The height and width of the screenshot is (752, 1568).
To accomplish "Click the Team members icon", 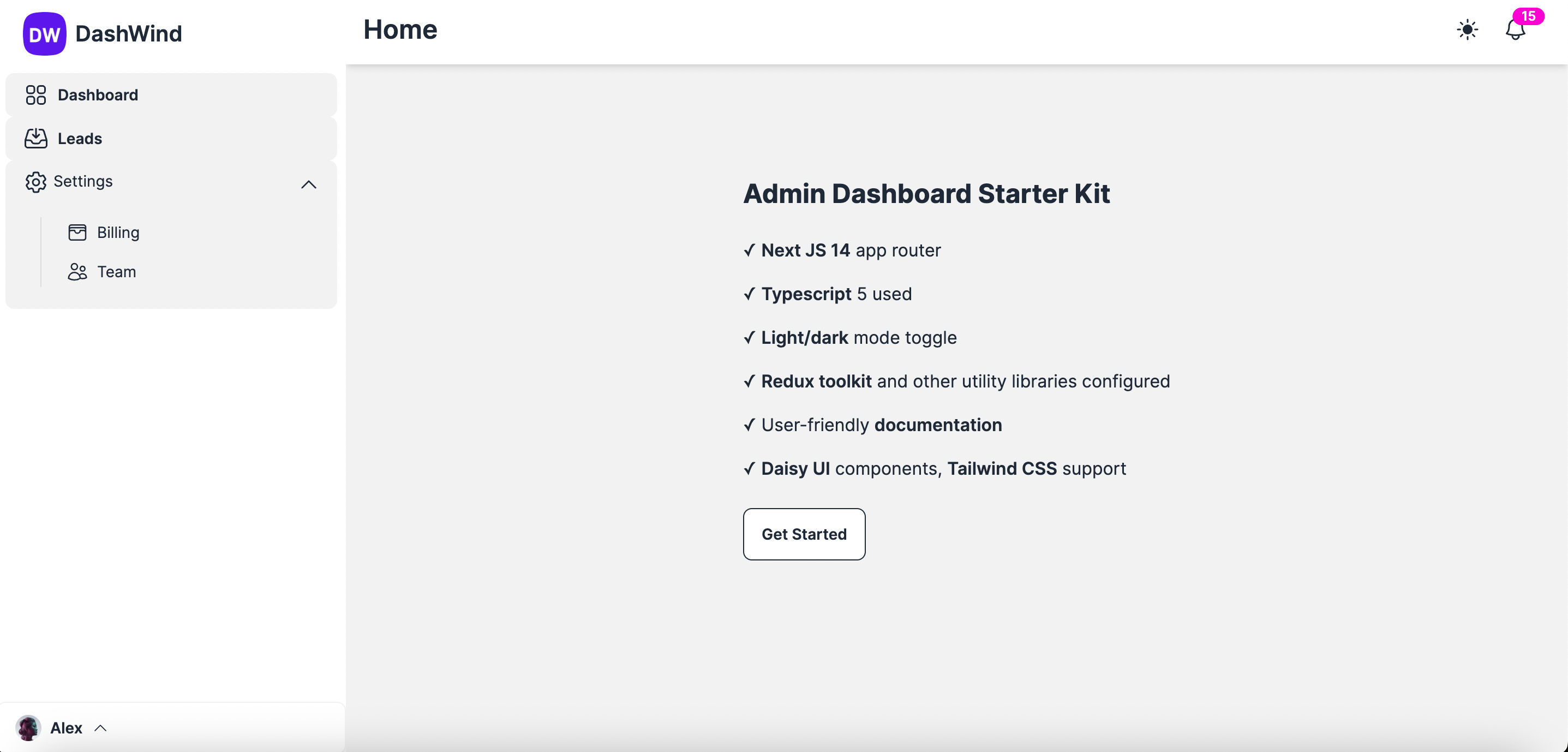I will click(77, 271).
